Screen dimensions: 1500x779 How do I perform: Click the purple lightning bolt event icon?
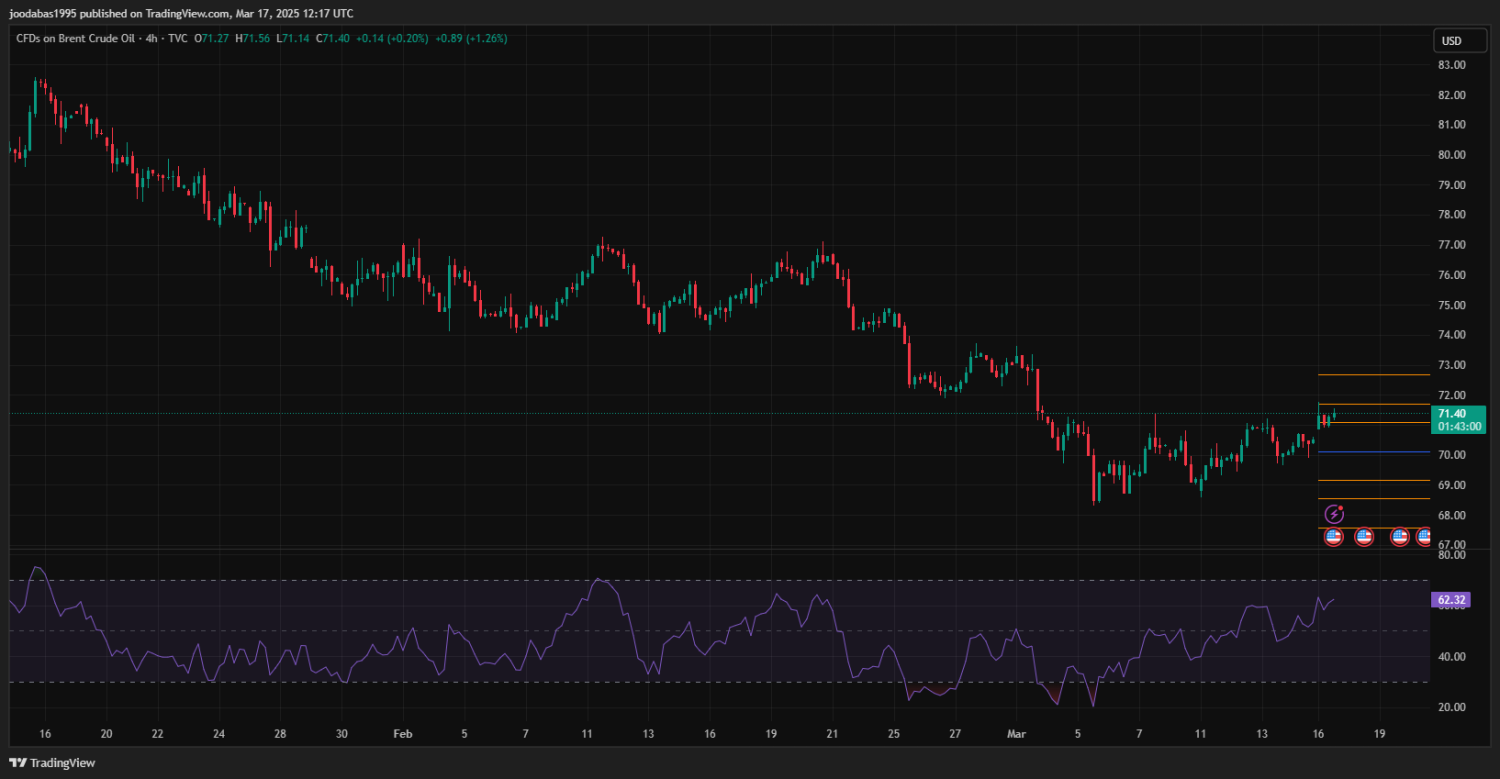(x=1333, y=514)
